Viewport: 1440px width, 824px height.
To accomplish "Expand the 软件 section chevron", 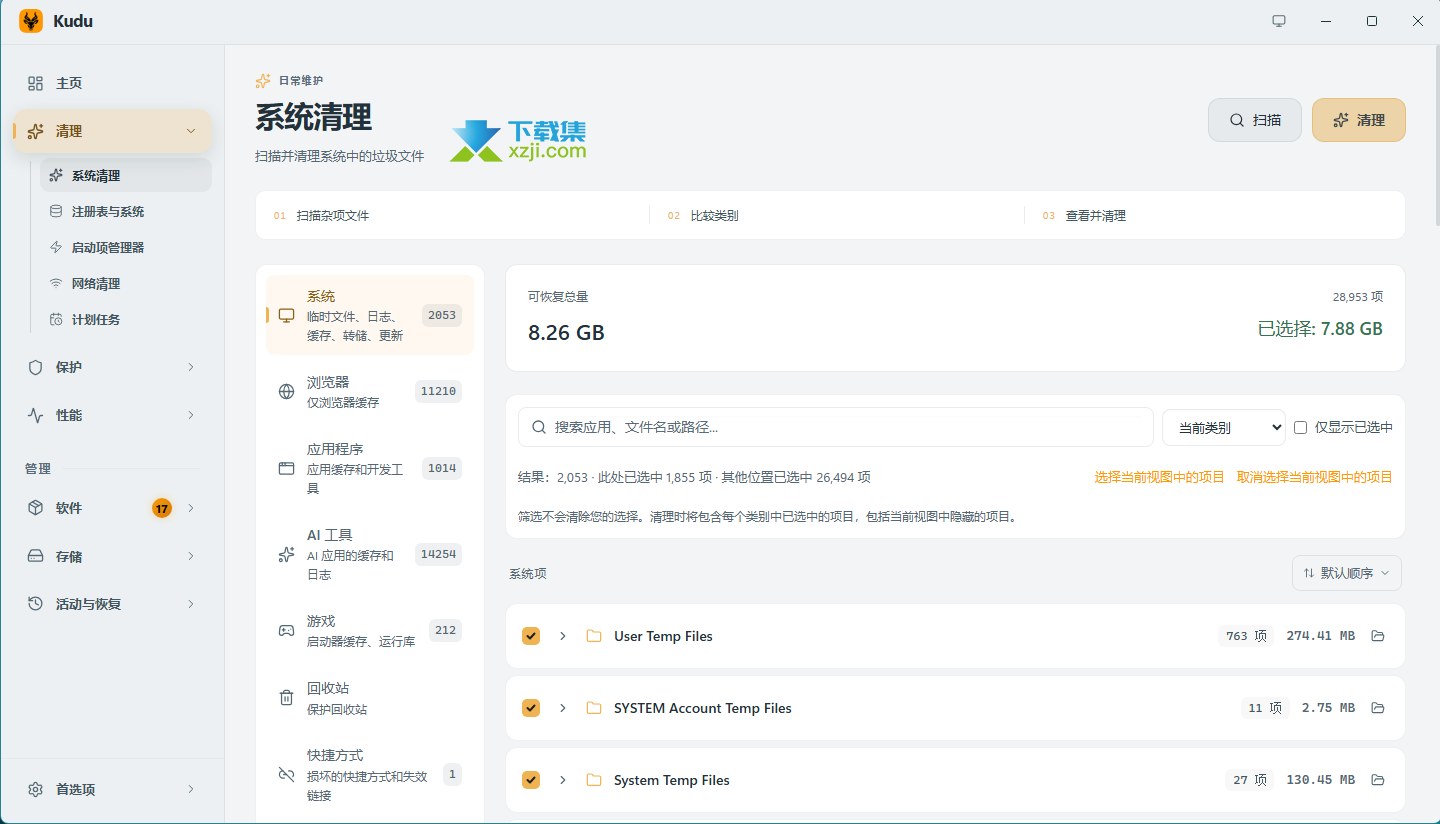I will 191,508.
